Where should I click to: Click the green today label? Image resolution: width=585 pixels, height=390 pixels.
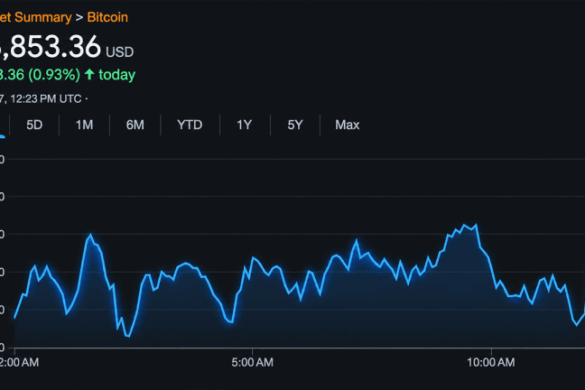117,75
